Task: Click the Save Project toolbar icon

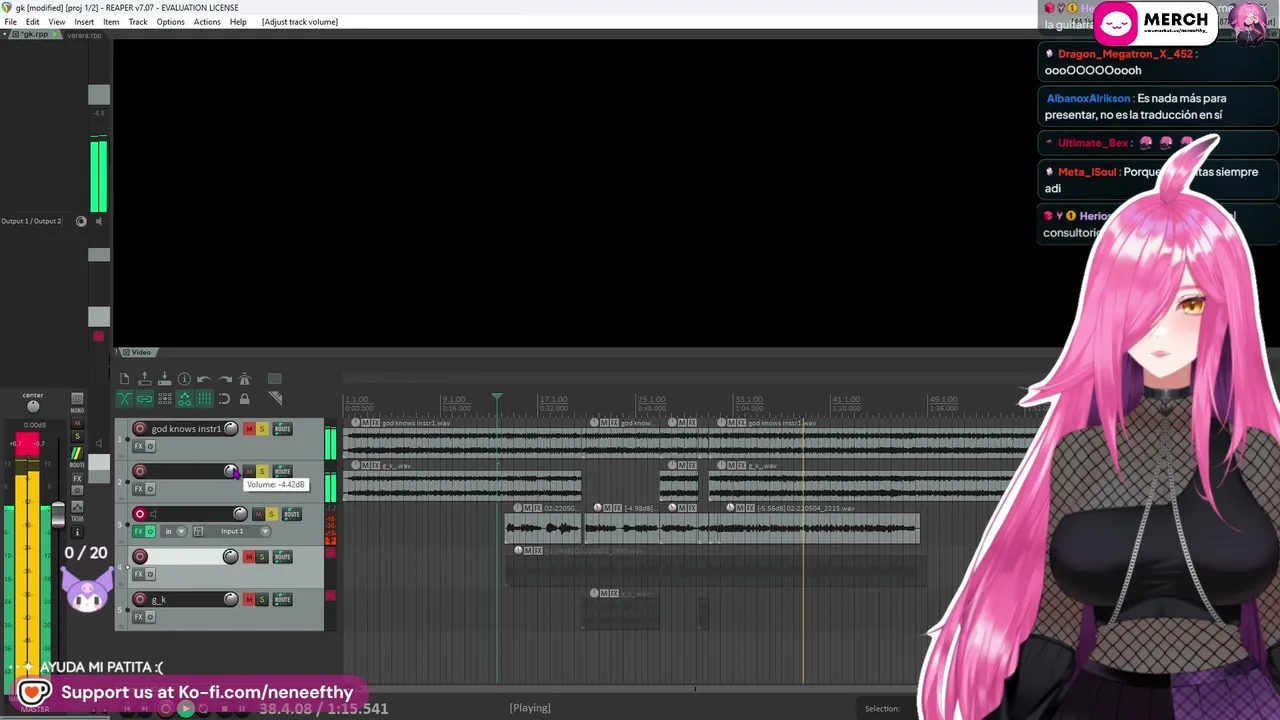Action: coord(164,379)
